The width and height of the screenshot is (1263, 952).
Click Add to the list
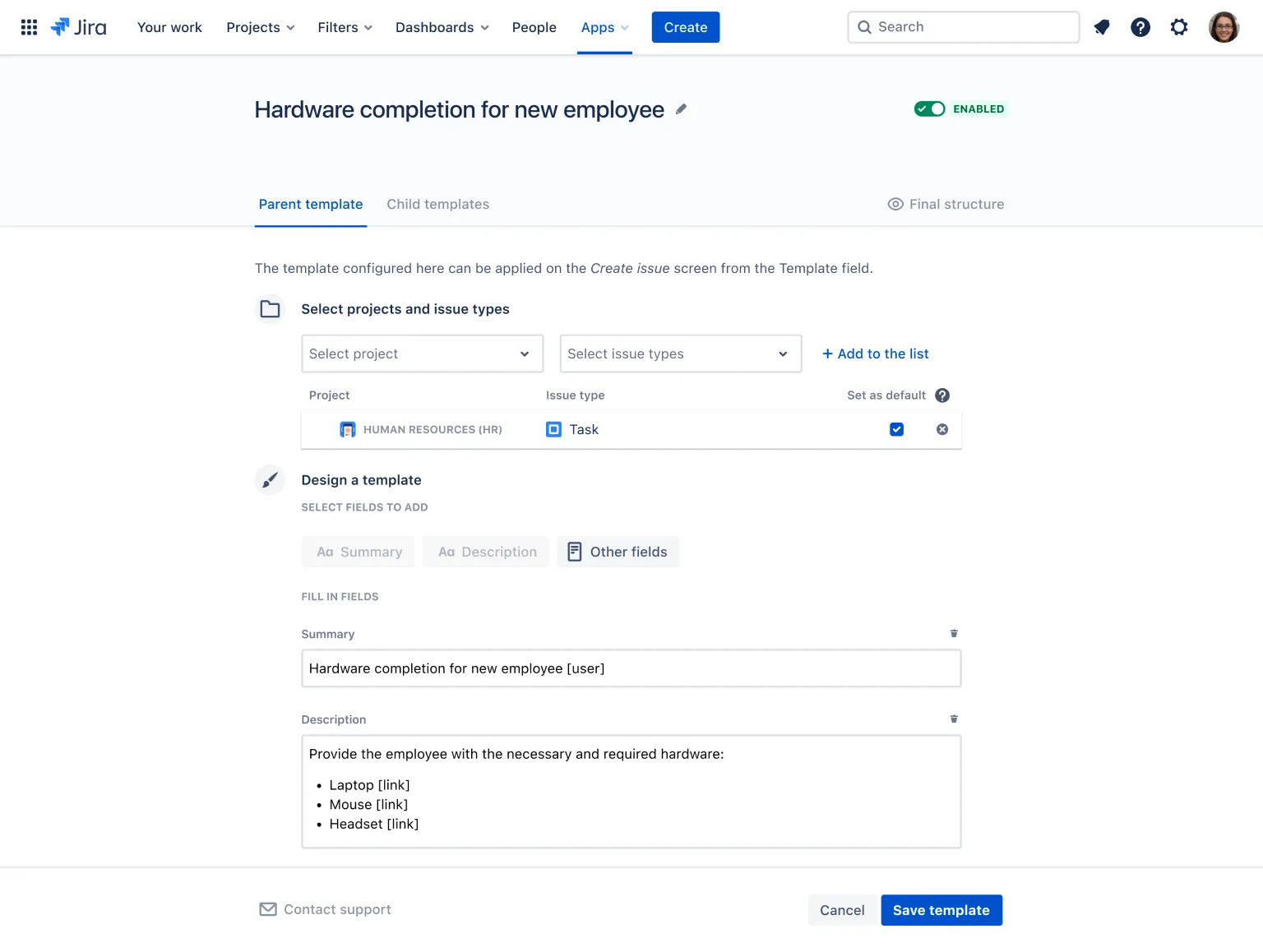click(x=875, y=354)
